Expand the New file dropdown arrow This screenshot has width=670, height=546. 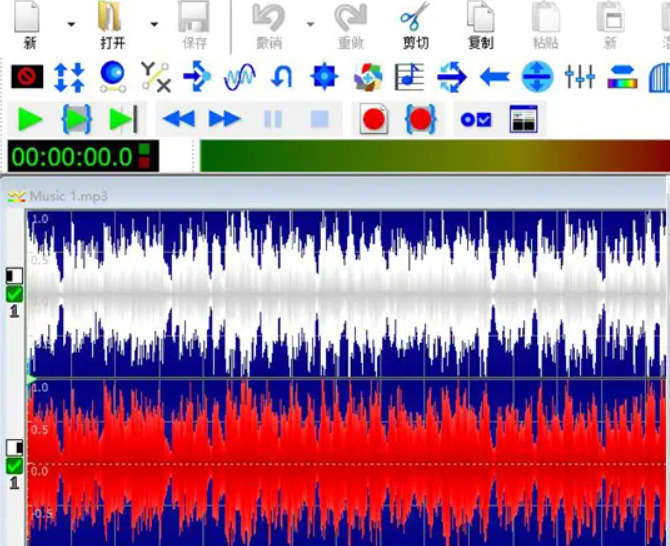tap(71, 24)
